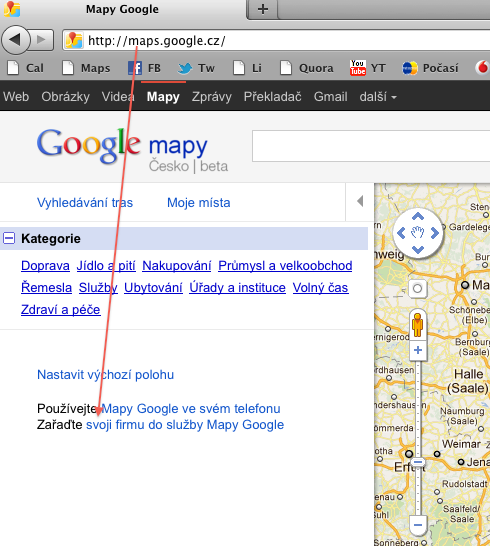
Task: Open Gmail from the Google bar
Action: point(330,97)
